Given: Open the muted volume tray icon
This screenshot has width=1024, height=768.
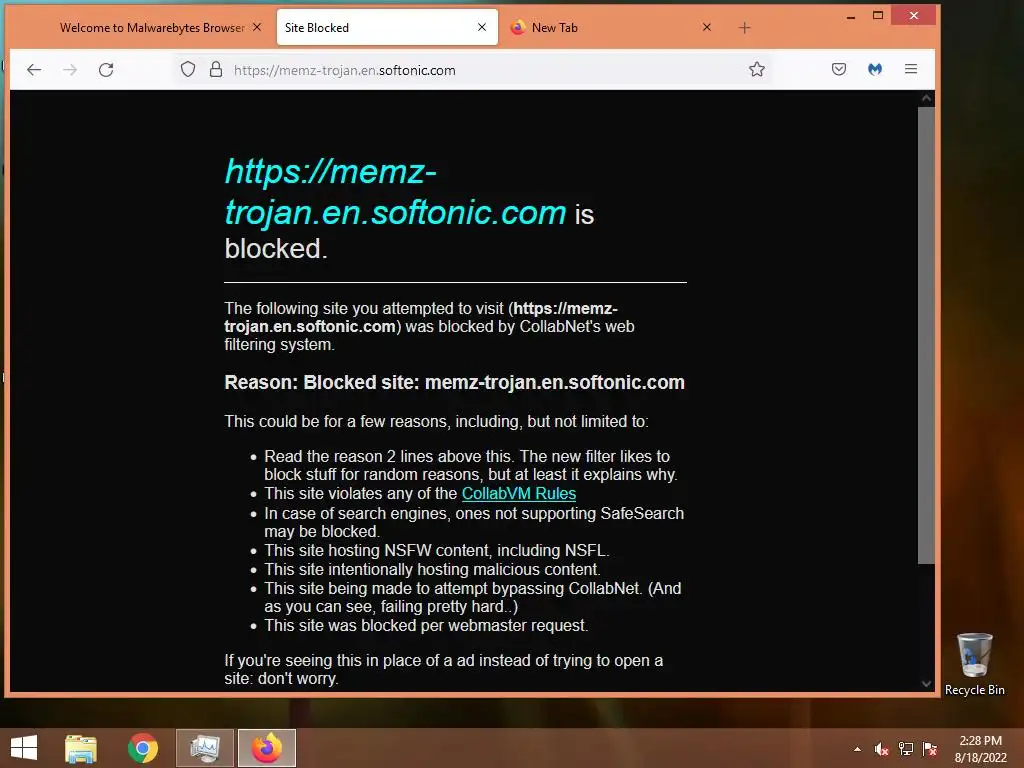Looking at the screenshot, I should tap(882, 749).
